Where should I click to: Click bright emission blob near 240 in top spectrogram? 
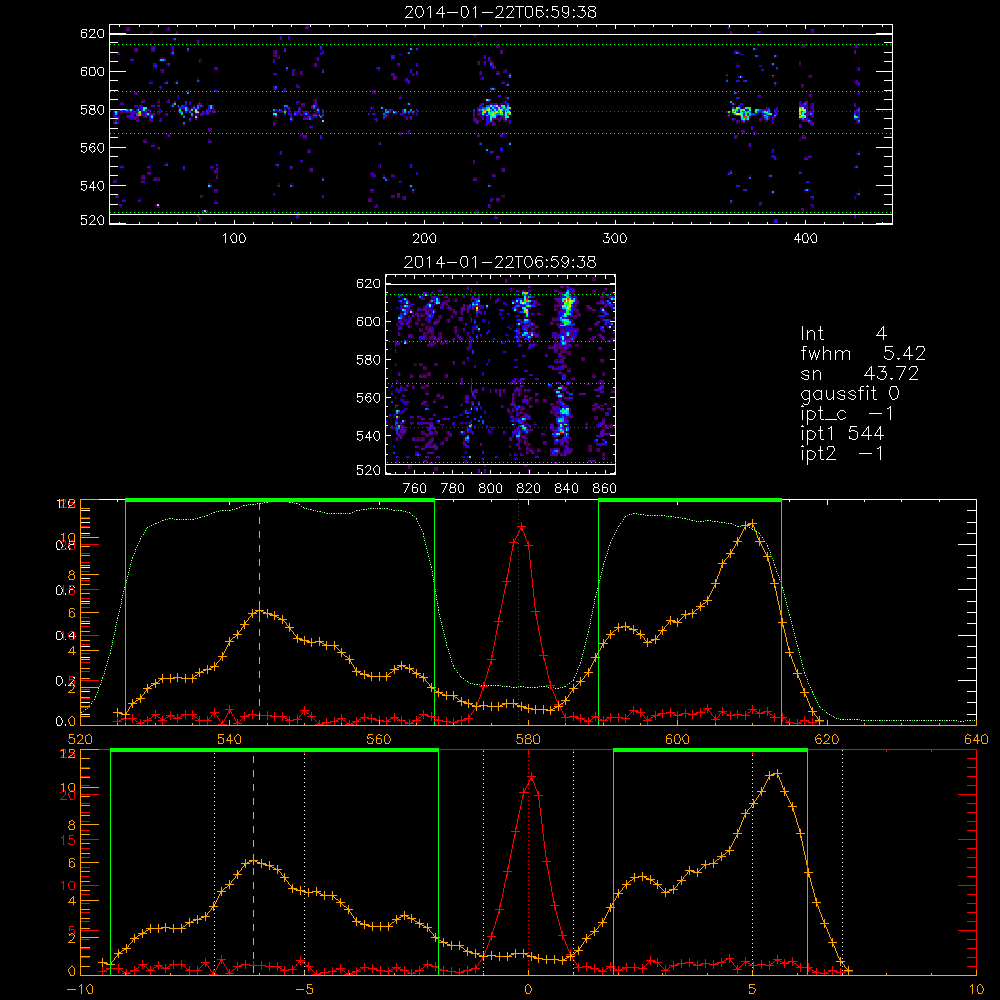tap(494, 112)
